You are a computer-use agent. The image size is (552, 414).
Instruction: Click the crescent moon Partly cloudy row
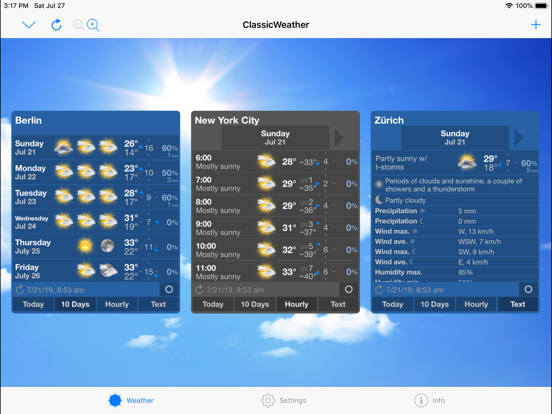point(455,200)
